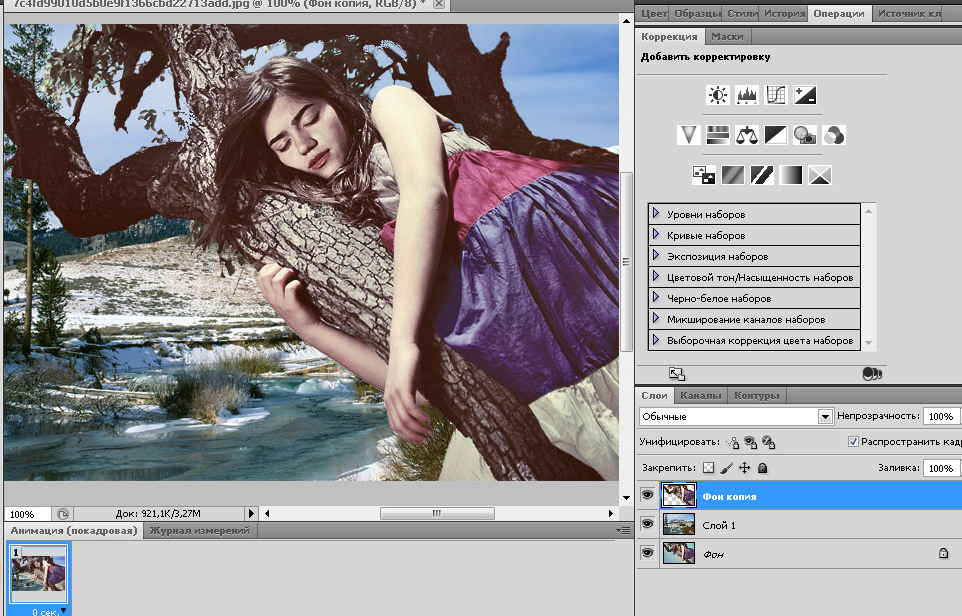This screenshot has width=962, height=616.
Task: Open the История tab
Action: click(x=784, y=13)
